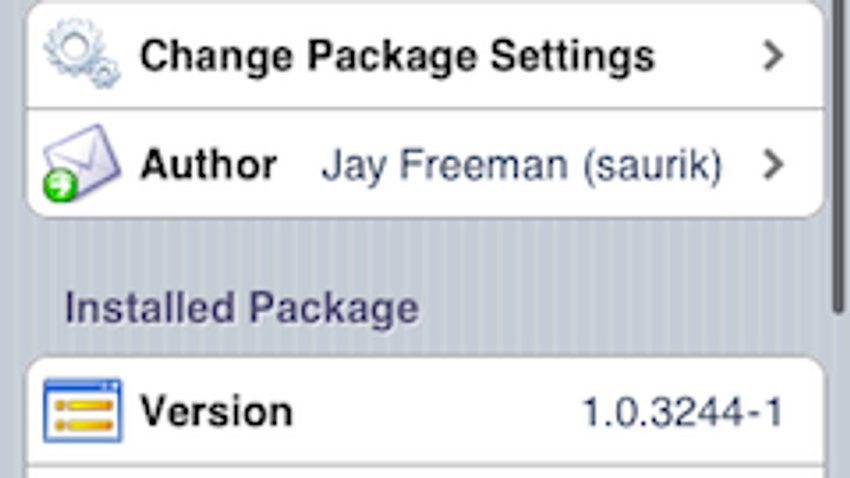Click the envelope icon next to Author

[81, 163]
